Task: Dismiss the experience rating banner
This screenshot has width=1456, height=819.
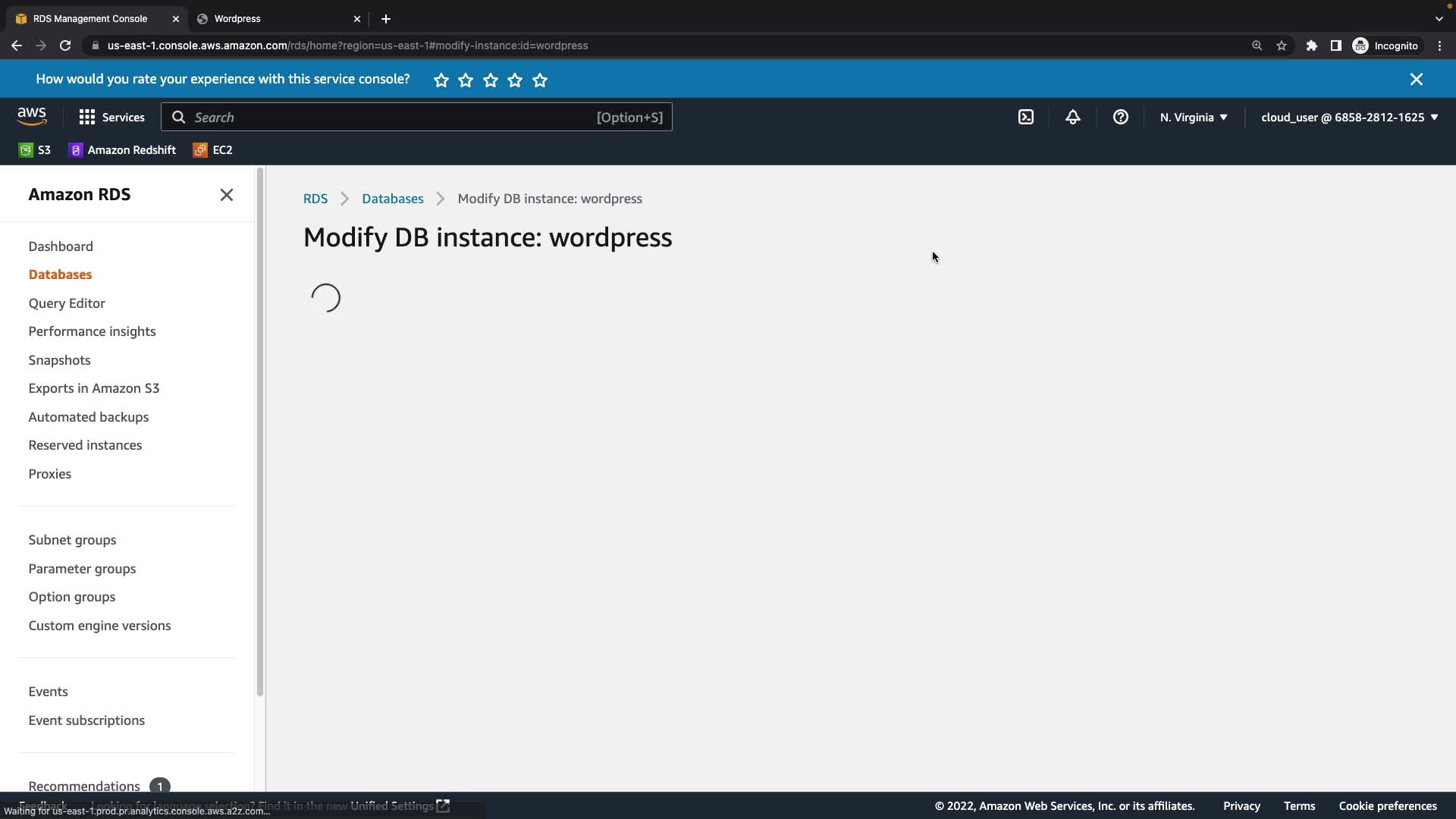Action: point(1416,80)
